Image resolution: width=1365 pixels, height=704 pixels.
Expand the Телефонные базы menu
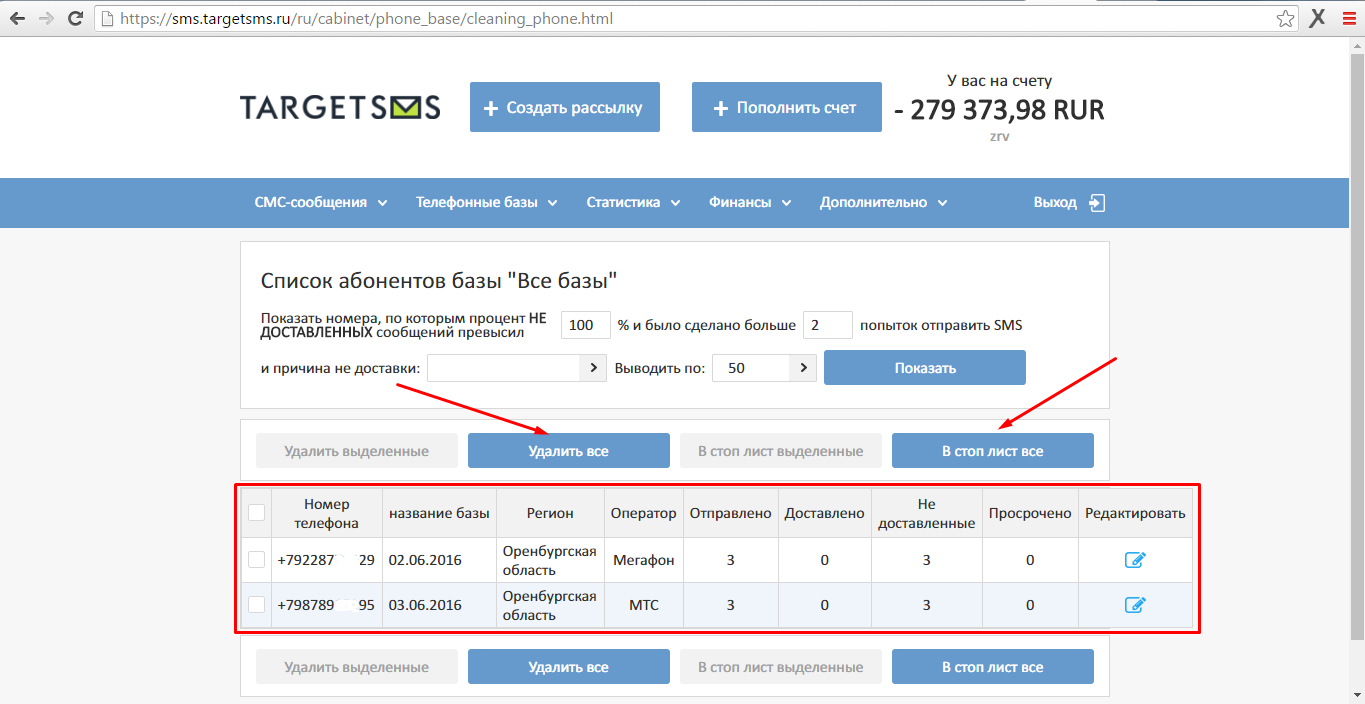[x=487, y=202]
